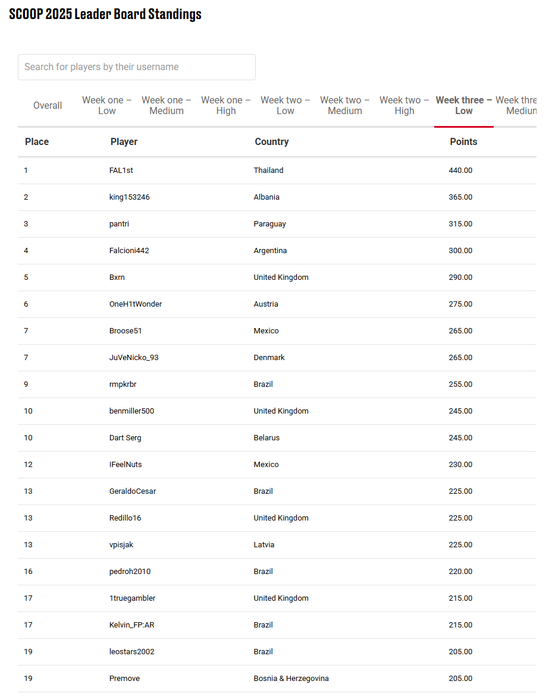The height and width of the screenshot is (700, 552).
Task: Click player name king153246
Action: [130, 197]
